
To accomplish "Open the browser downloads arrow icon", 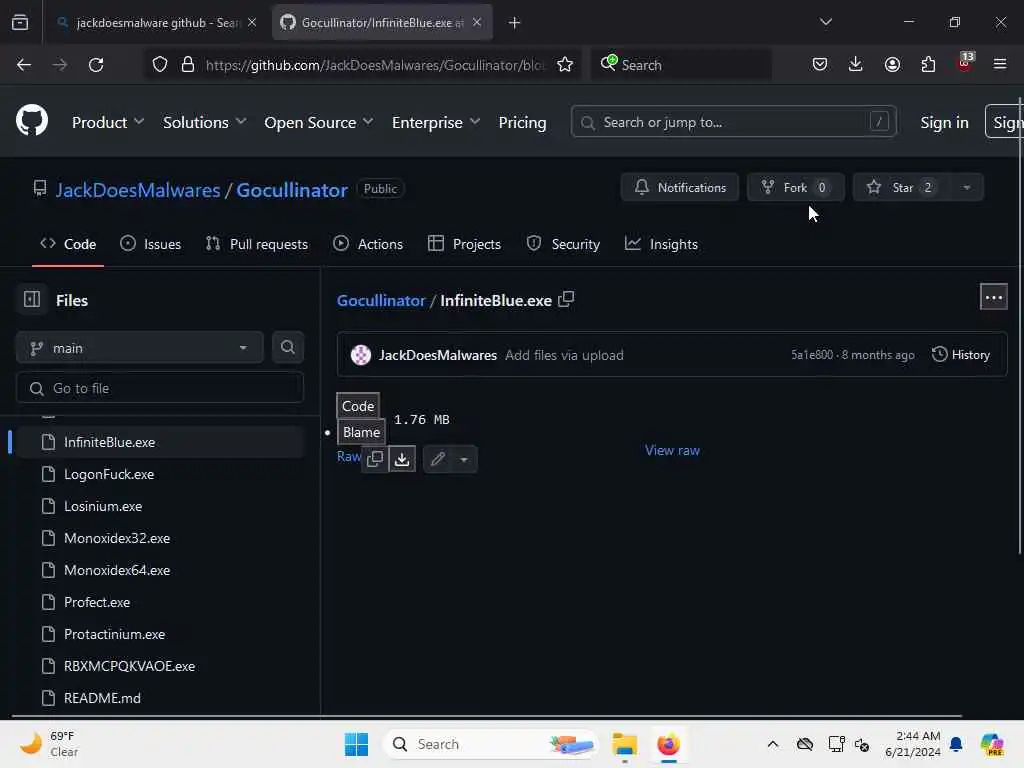I will [856, 64].
